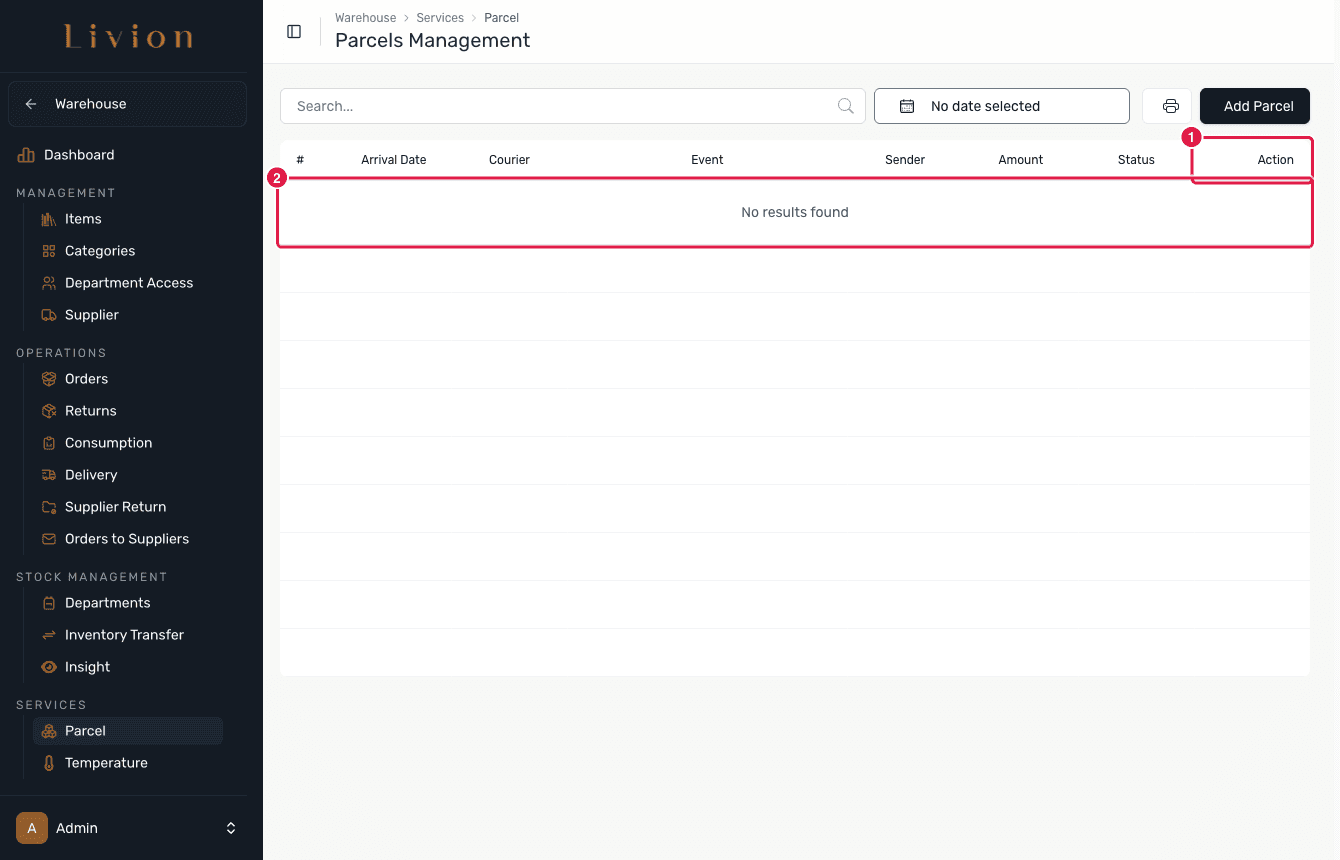Click the Temperature thermometer icon
This screenshot has width=1340, height=860.
coord(49,763)
